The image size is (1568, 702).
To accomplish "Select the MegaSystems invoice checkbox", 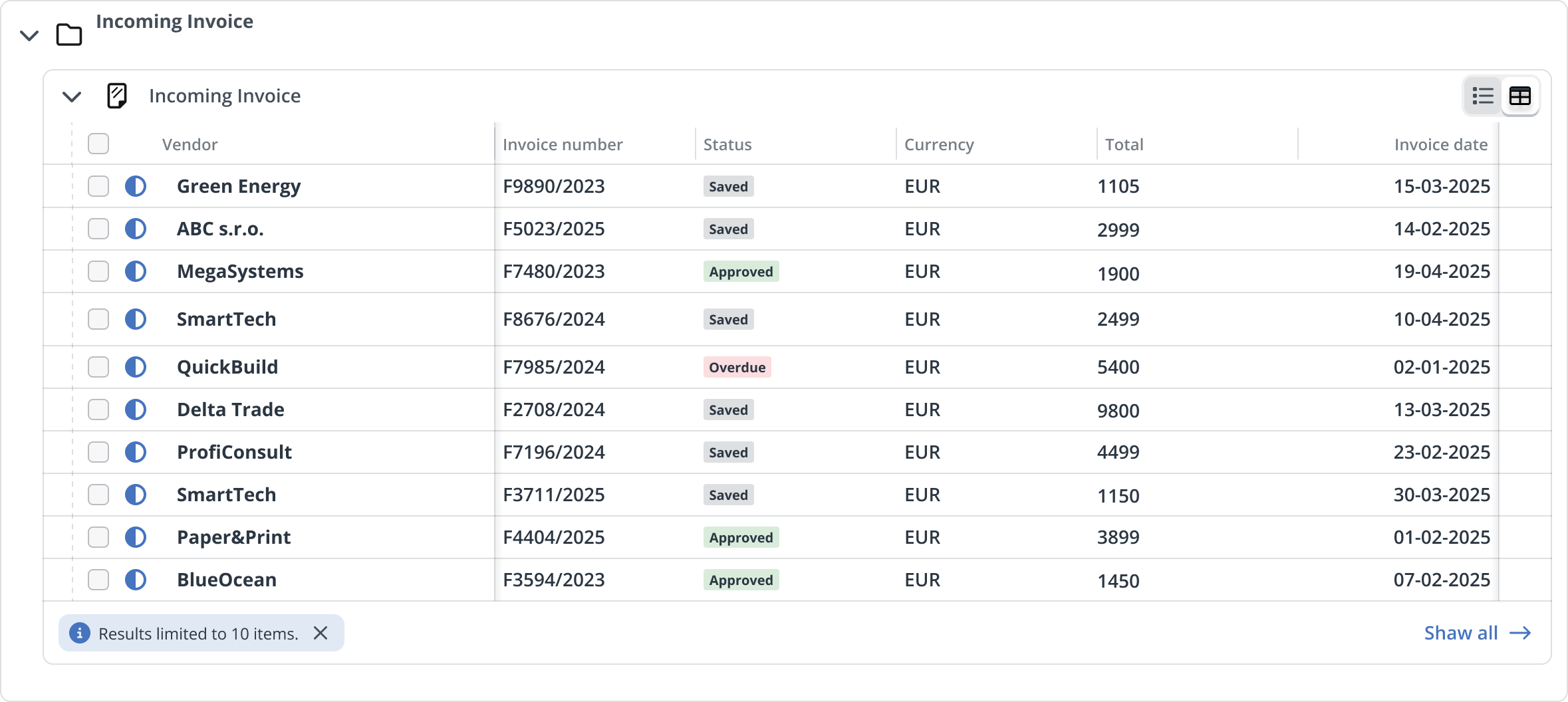I will [x=98, y=271].
